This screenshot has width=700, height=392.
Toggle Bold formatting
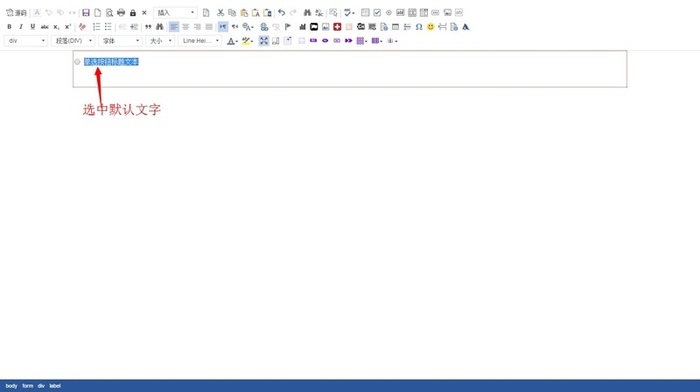click(9, 27)
